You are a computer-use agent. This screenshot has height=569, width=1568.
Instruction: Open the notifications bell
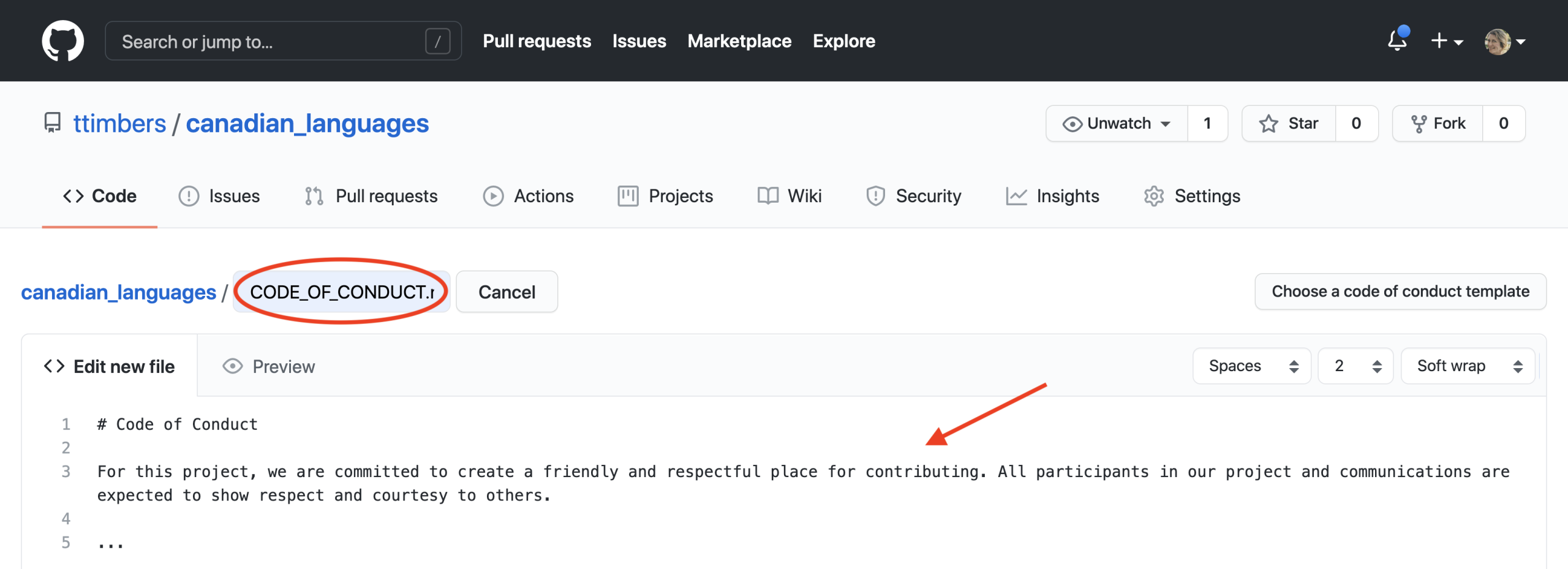pos(1397,41)
